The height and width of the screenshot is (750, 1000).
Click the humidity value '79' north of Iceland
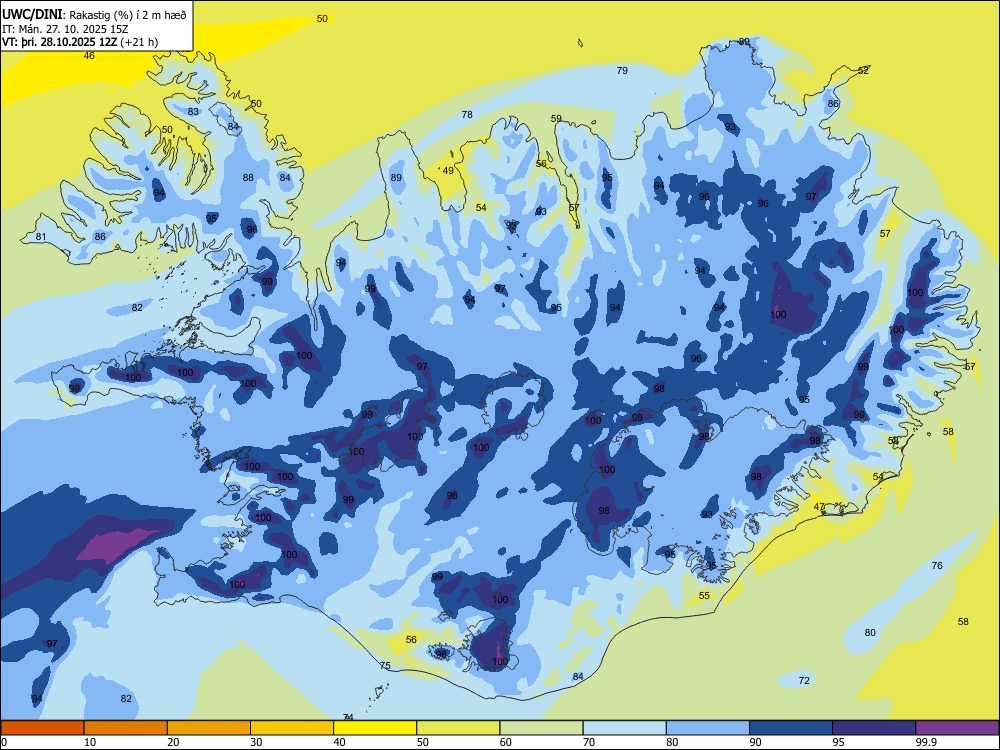pyautogui.click(x=622, y=70)
